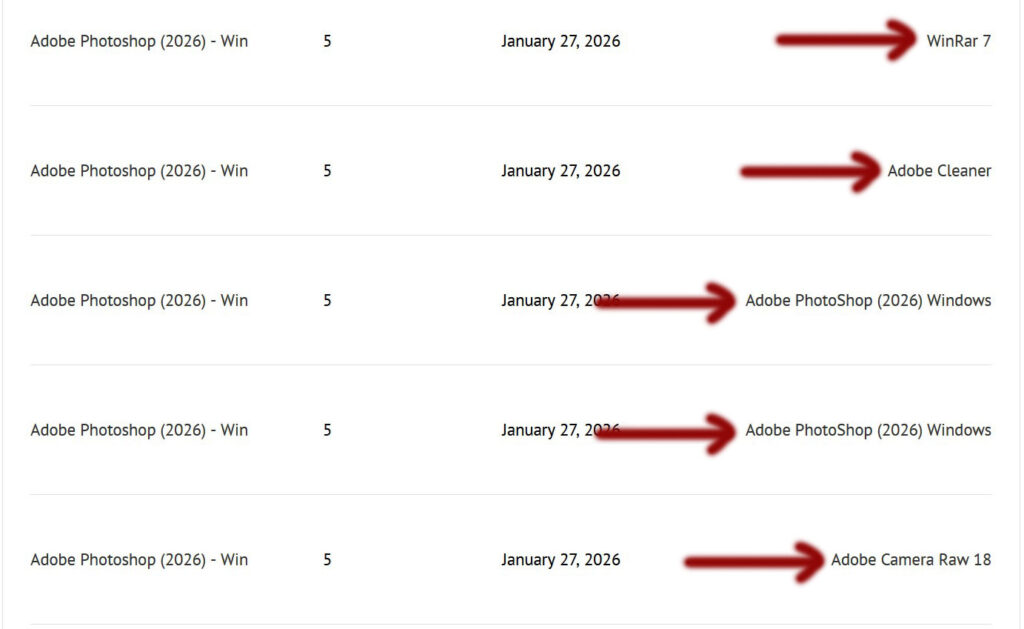Click the number 5 in the upper PhotoShop Windows row

tap(327, 300)
